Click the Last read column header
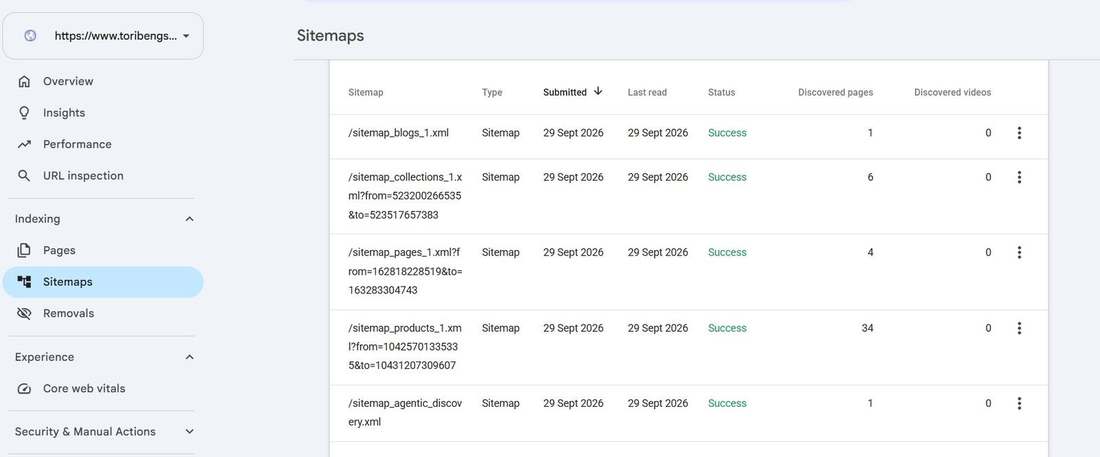Viewport: 1100px width, 457px height. (647, 92)
